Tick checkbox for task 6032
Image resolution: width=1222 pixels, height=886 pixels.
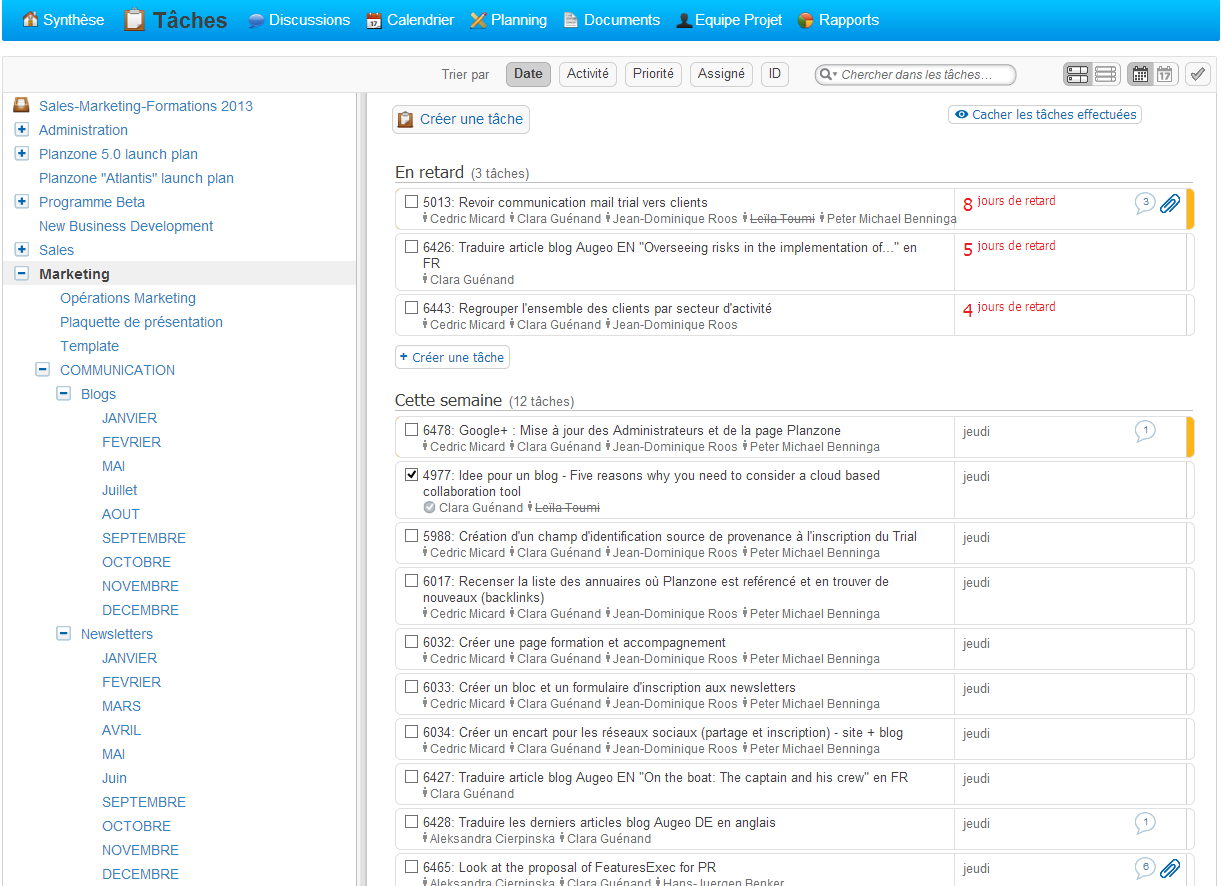click(411, 641)
